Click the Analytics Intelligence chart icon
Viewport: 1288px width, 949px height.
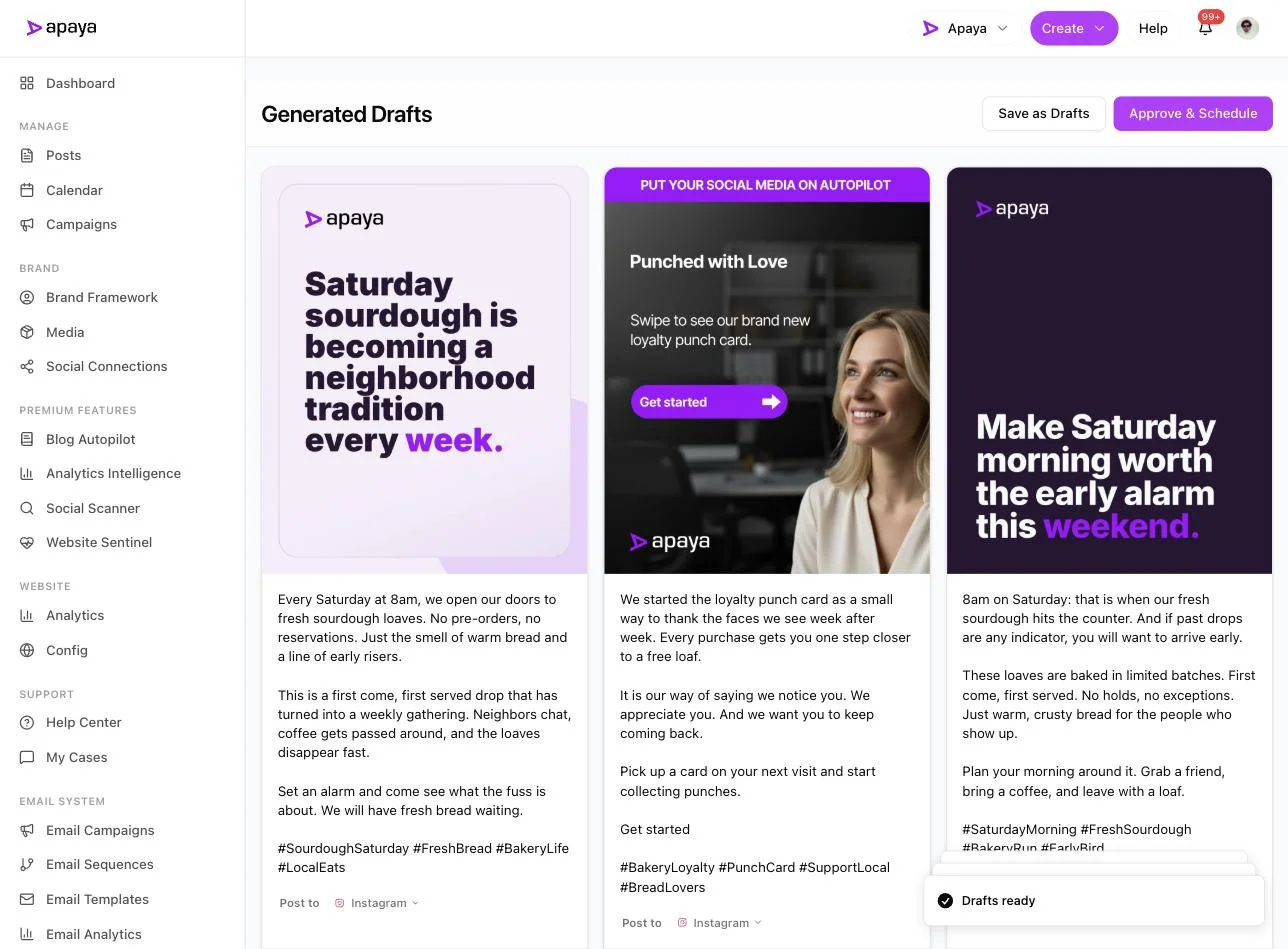[x=27, y=473]
